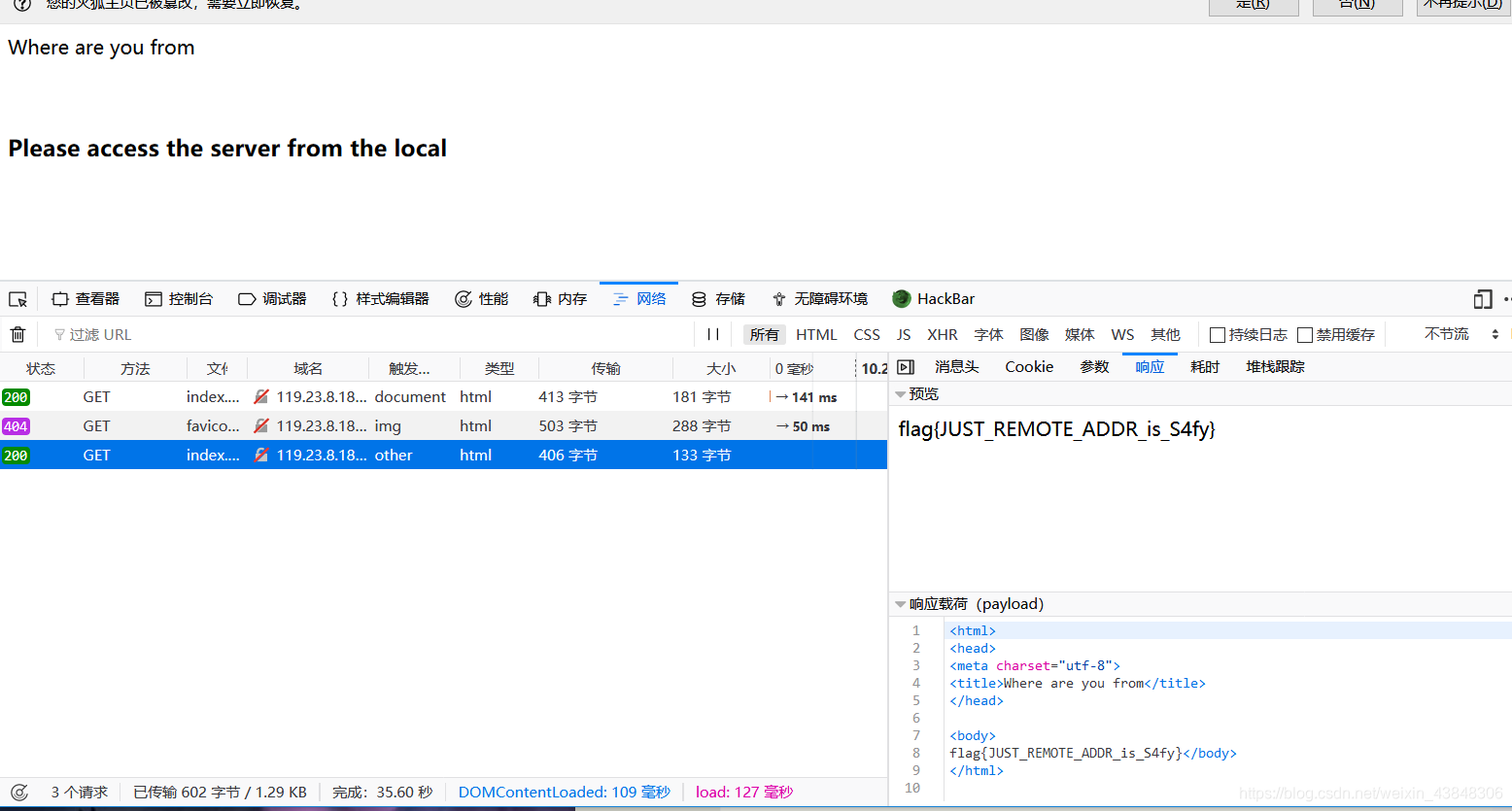
Task: Switch to the Performance tab (性能)
Action: (482, 299)
